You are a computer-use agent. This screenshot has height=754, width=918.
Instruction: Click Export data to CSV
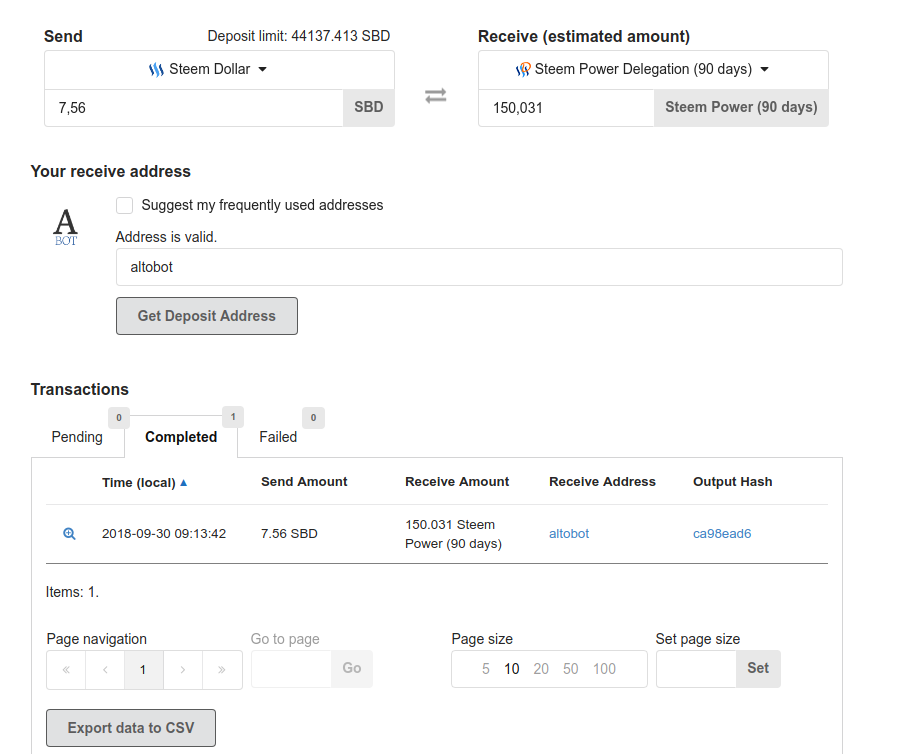click(x=131, y=728)
